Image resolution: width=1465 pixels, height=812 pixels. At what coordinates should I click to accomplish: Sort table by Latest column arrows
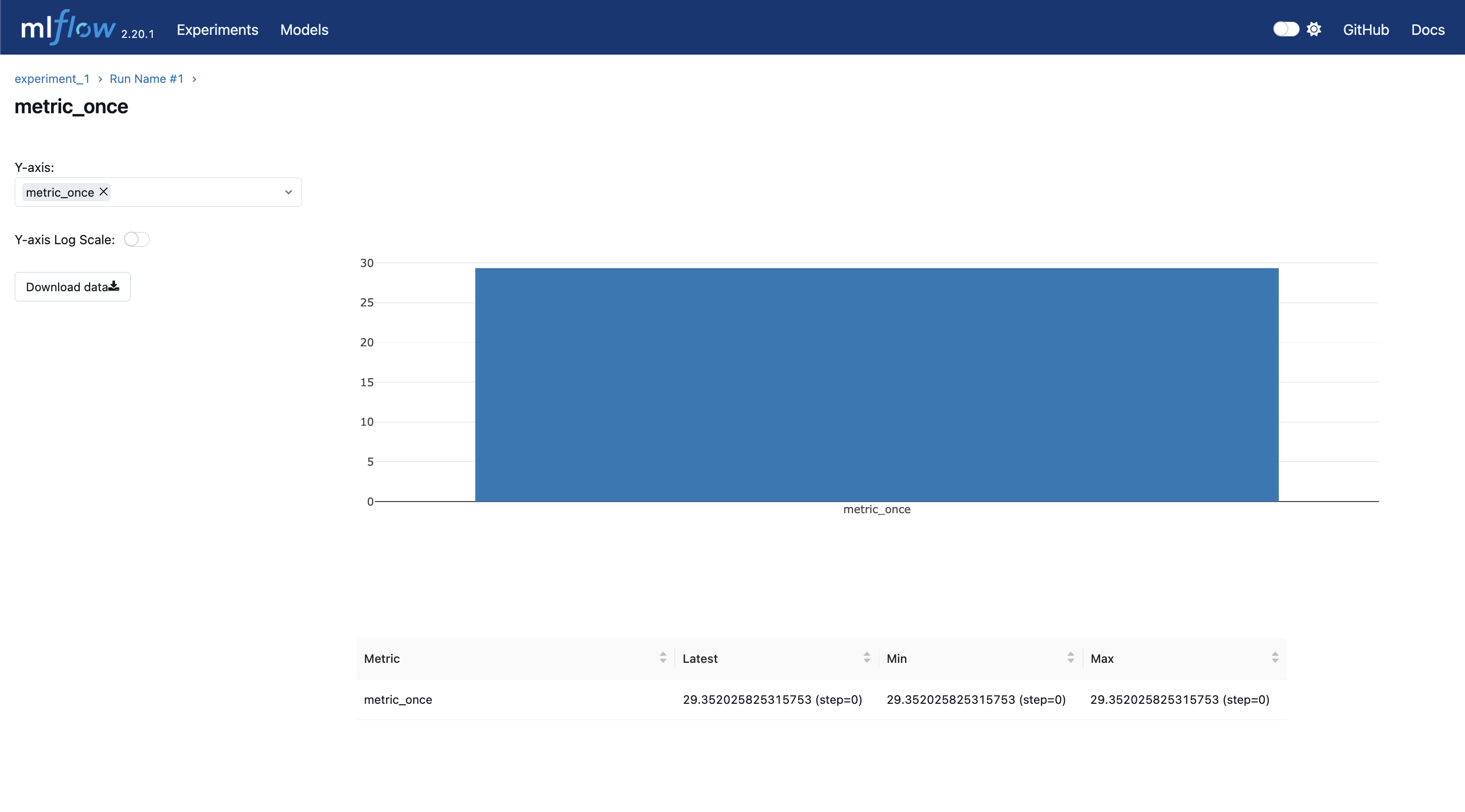(x=867, y=658)
